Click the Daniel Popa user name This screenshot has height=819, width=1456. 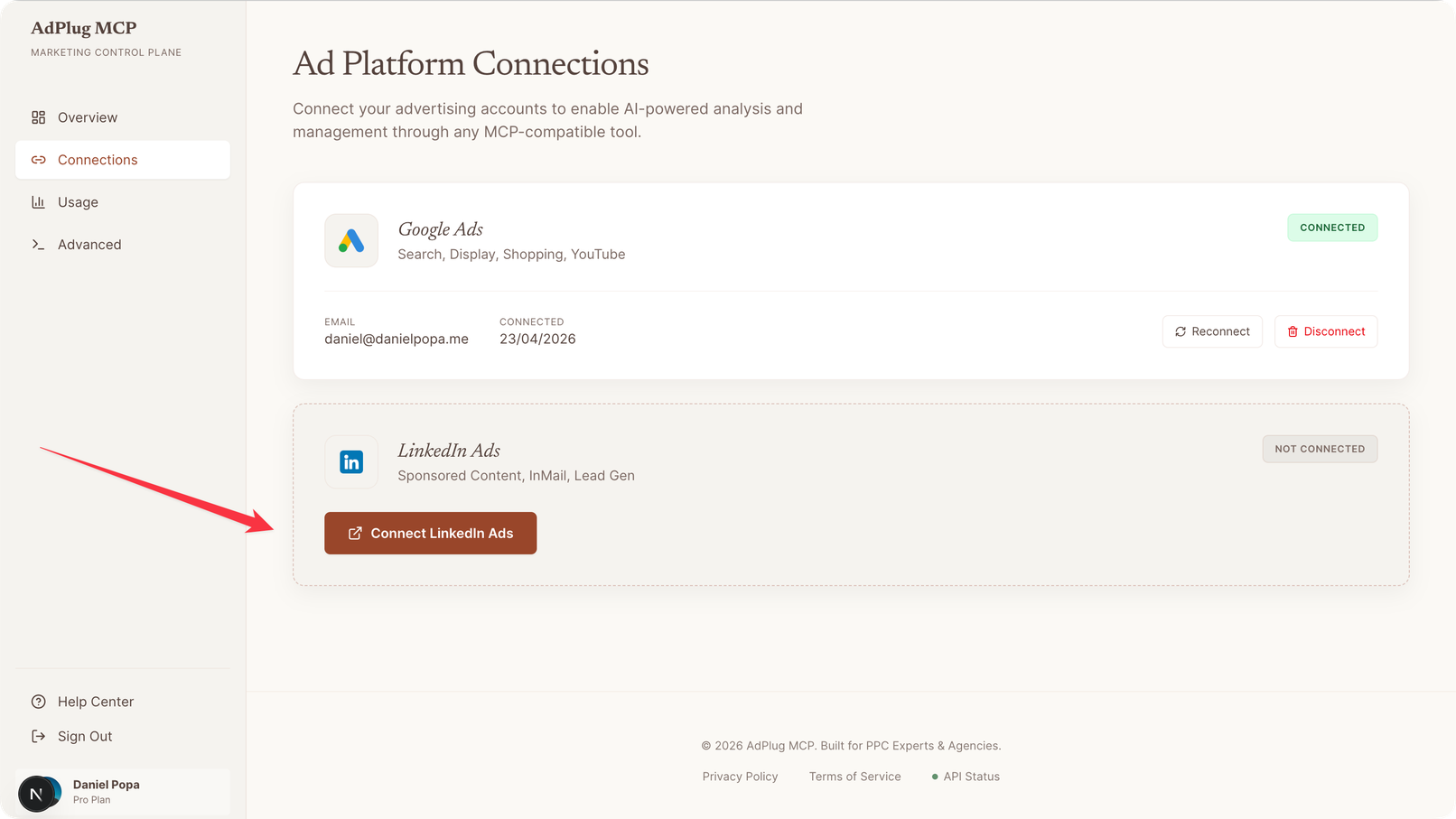click(x=107, y=785)
